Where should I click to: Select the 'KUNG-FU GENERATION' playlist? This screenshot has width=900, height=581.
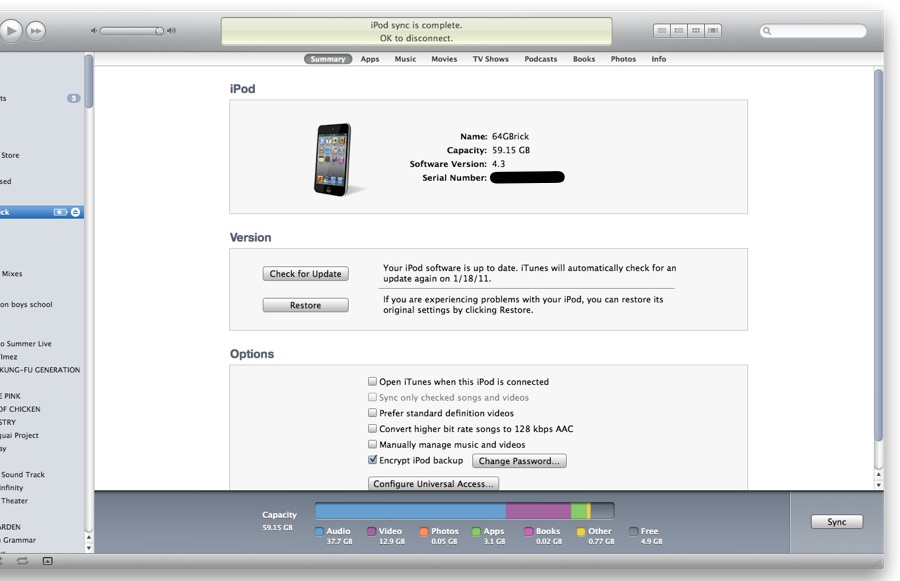coord(42,370)
